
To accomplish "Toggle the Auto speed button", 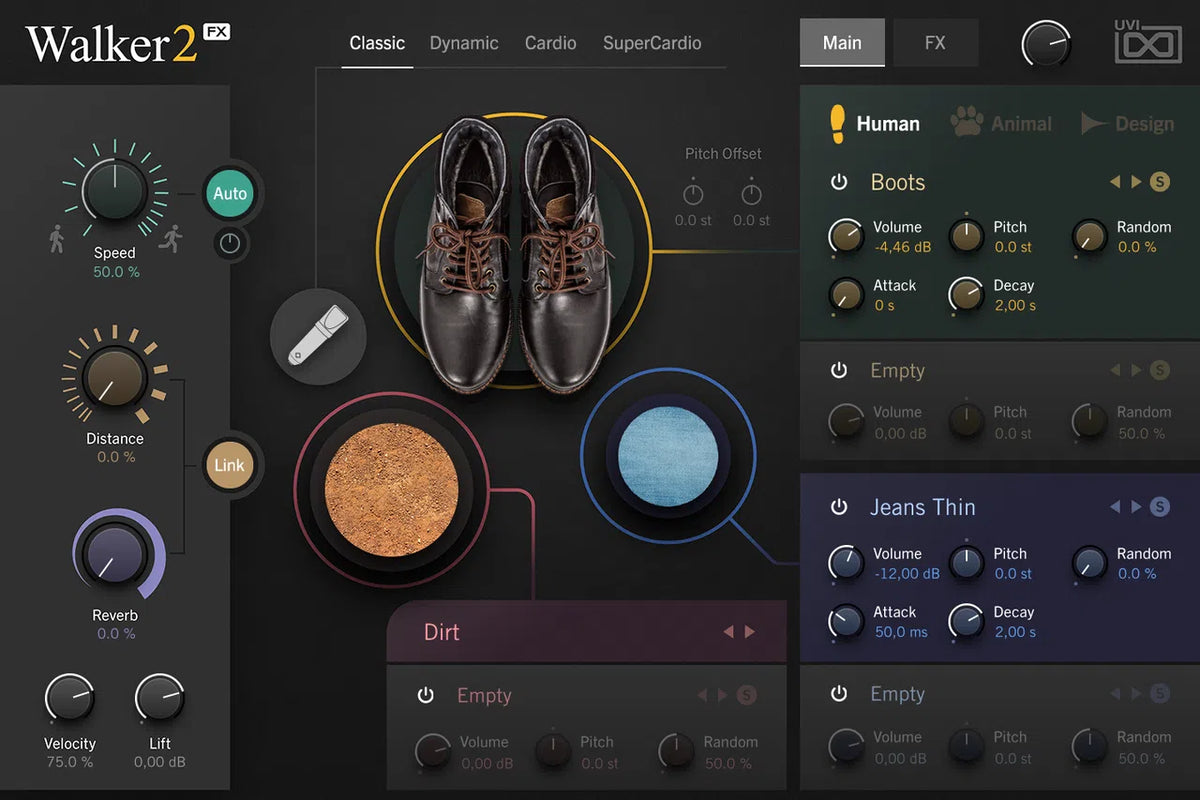I will 229,194.
